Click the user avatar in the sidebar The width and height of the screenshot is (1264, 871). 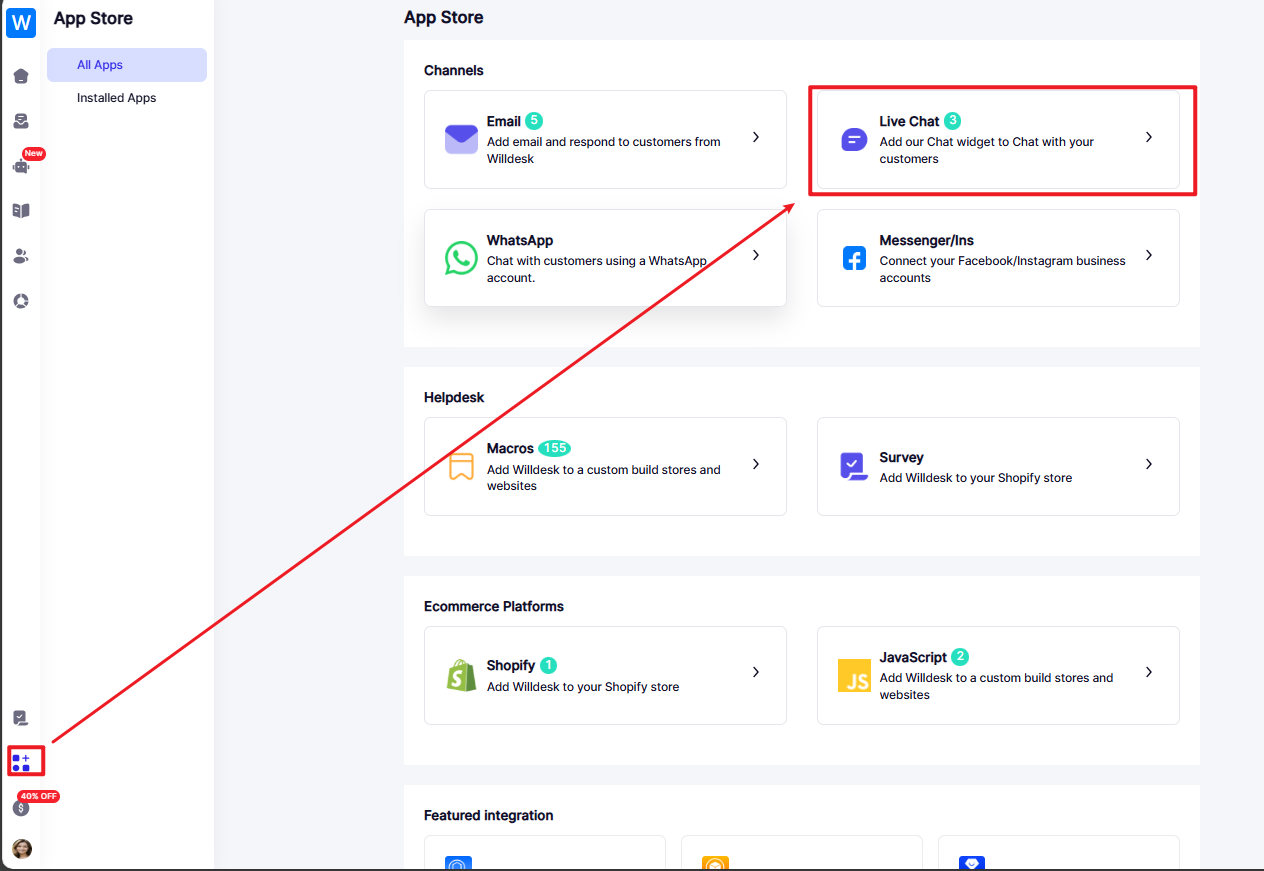tap(22, 849)
